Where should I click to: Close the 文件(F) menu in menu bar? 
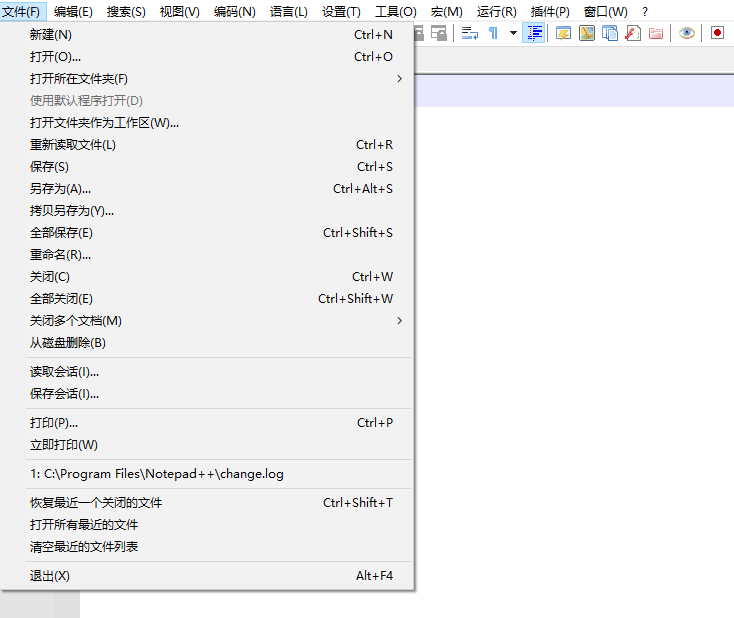point(23,11)
